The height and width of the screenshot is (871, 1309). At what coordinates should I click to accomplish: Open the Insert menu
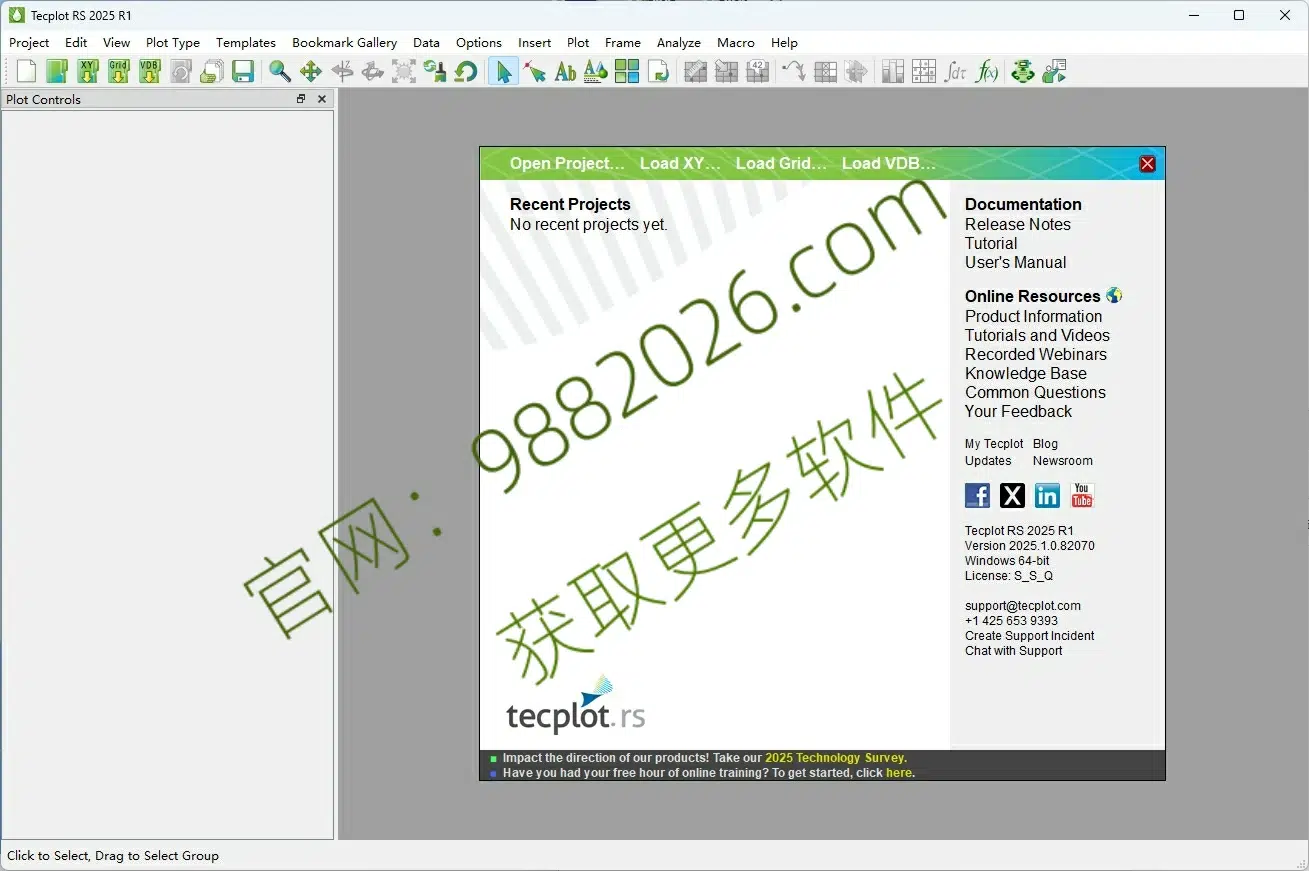pyautogui.click(x=534, y=43)
